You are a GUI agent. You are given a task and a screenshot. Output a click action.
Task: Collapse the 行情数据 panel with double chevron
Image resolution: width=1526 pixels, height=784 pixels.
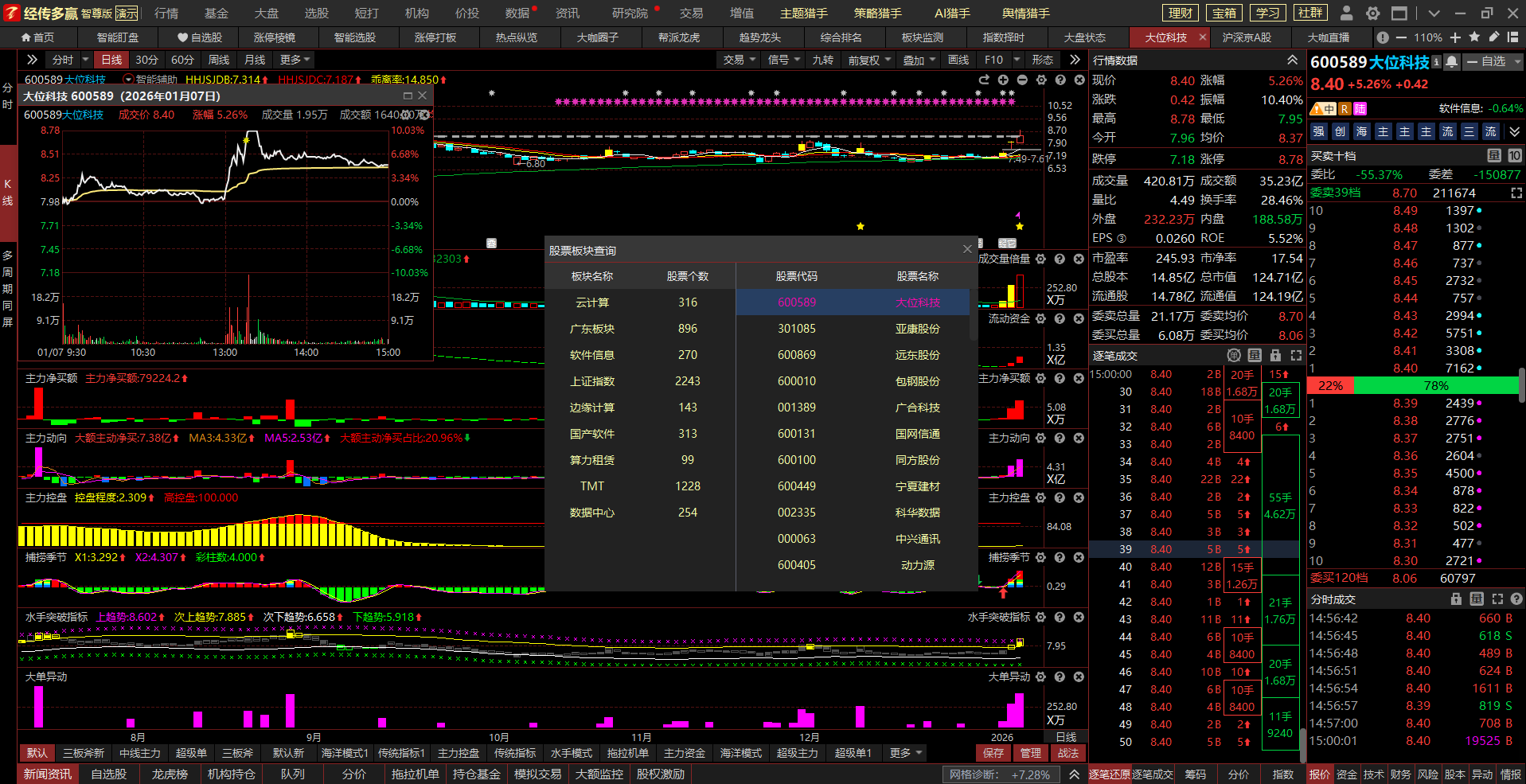(x=1292, y=60)
